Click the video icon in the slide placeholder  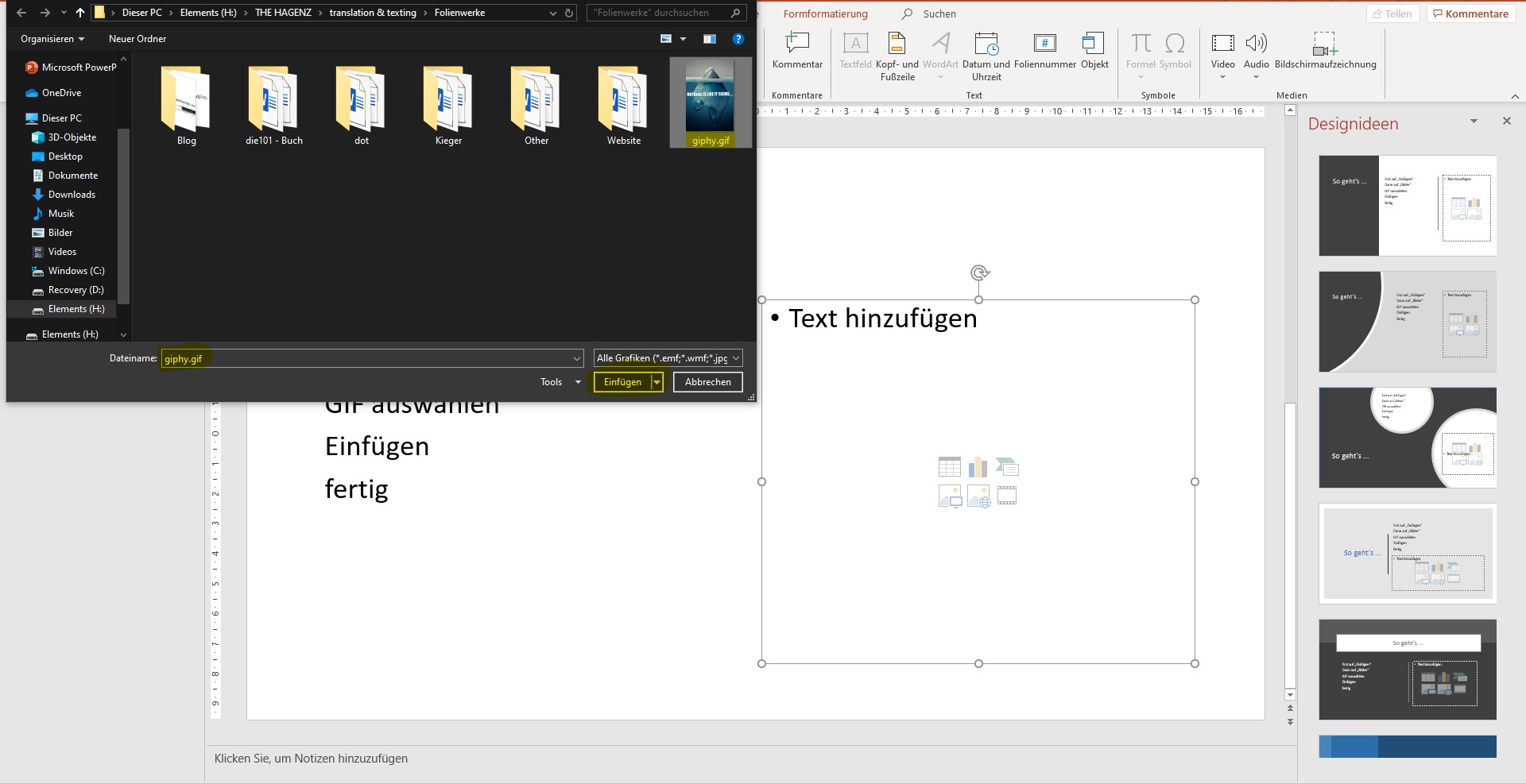click(x=1007, y=496)
